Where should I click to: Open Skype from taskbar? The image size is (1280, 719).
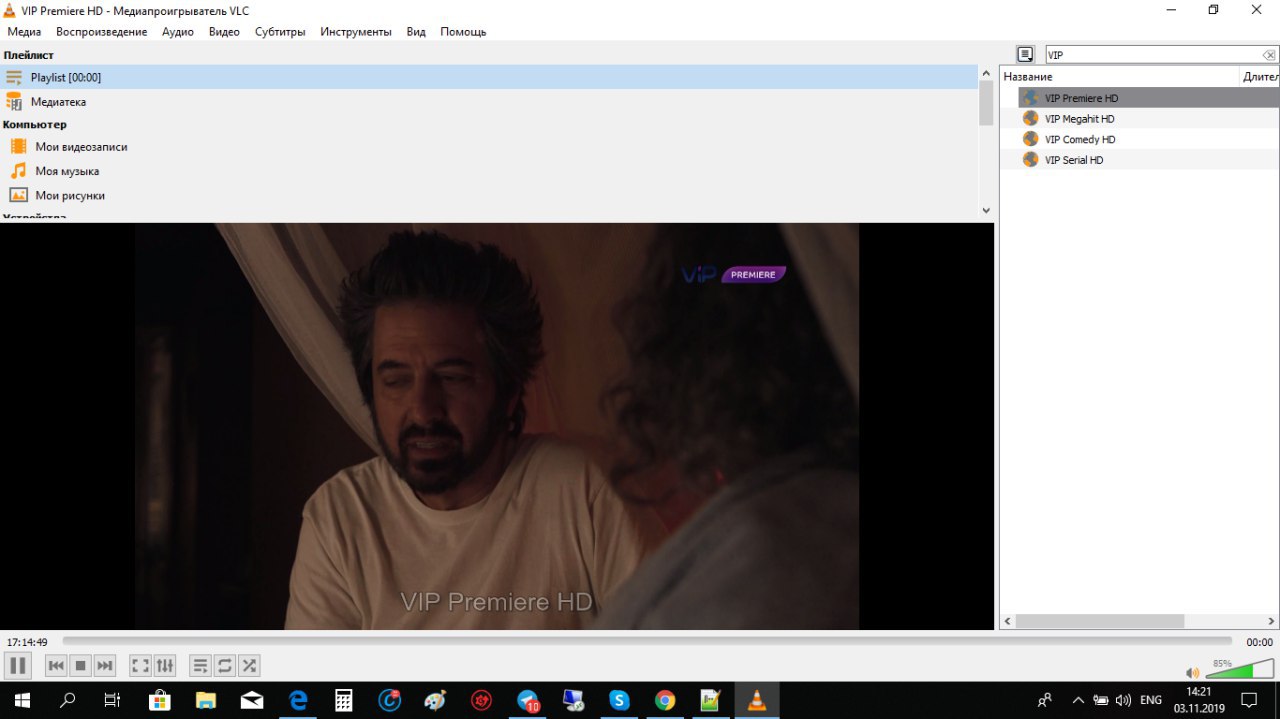click(x=619, y=700)
